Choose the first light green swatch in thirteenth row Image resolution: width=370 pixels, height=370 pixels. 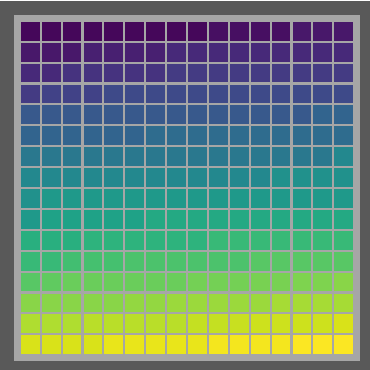(30, 282)
